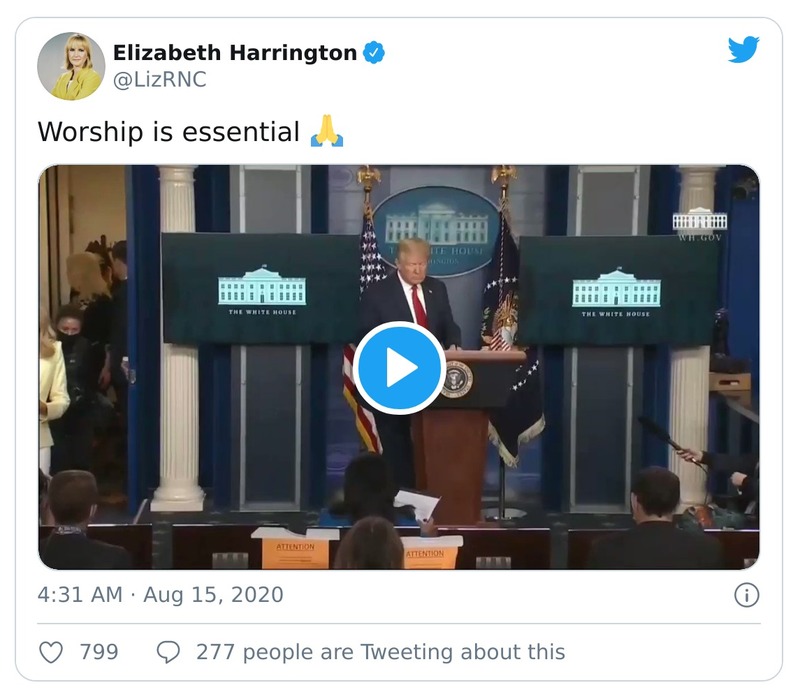The height and width of the screenshot is (699, 800).
Task: Play the embedded briefing video
Action: pyautogui.click(x=399, y=367)
